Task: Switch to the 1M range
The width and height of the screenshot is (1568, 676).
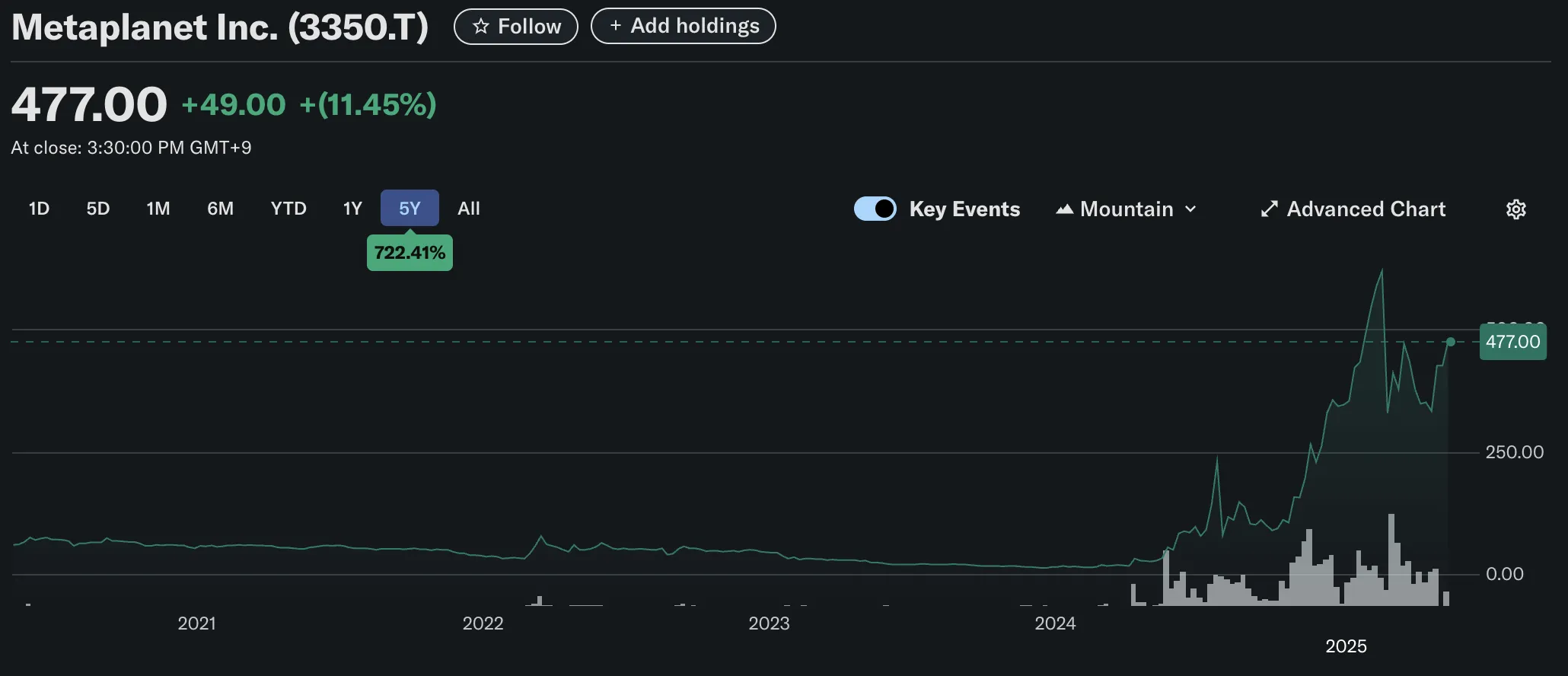Action: [158, 209]
